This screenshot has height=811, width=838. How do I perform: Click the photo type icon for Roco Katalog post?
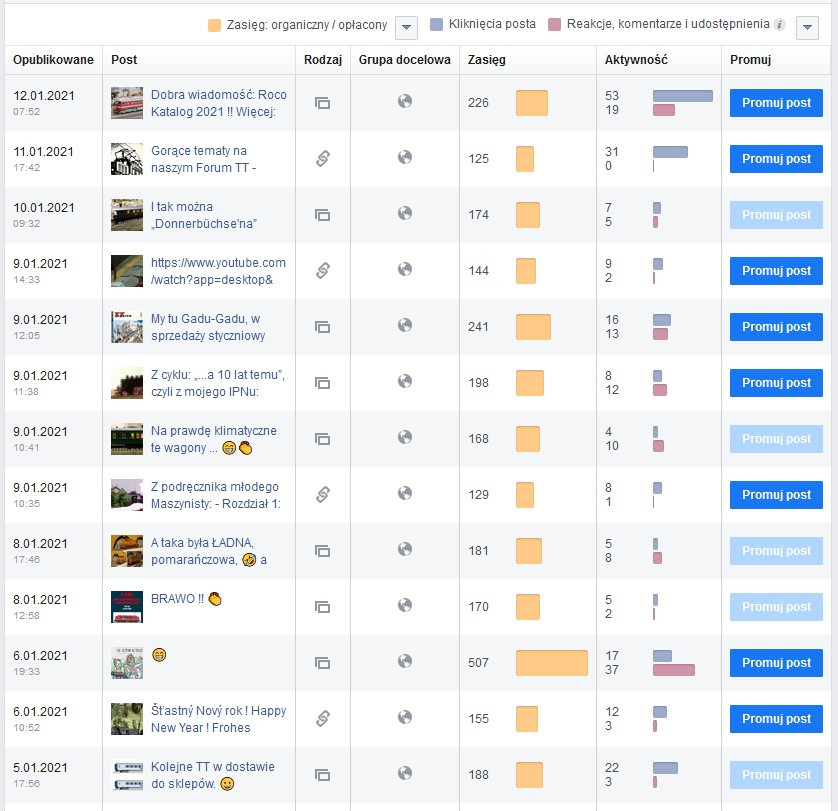322,102
